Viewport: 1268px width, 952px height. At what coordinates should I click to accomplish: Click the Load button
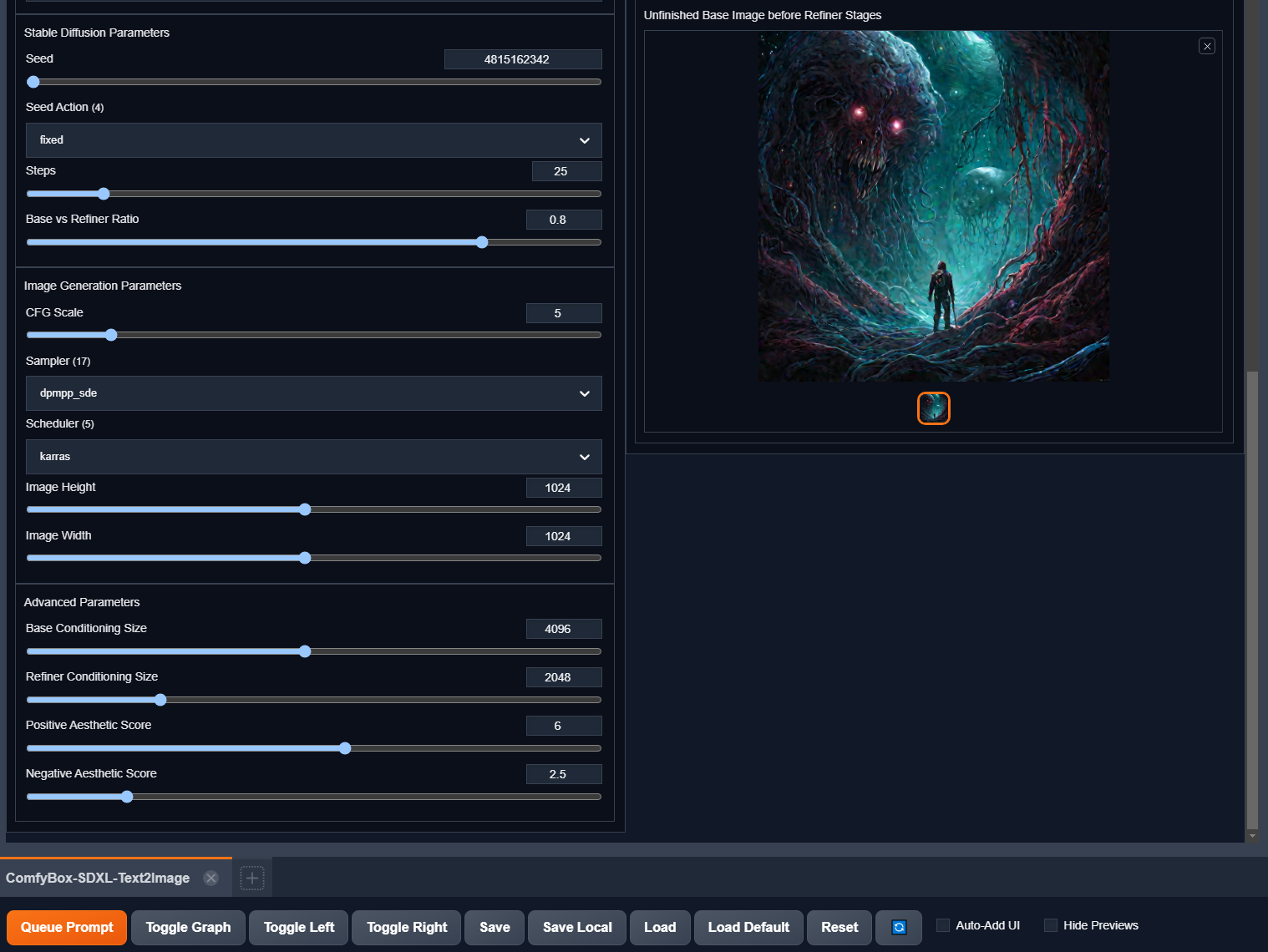point(660,927)
